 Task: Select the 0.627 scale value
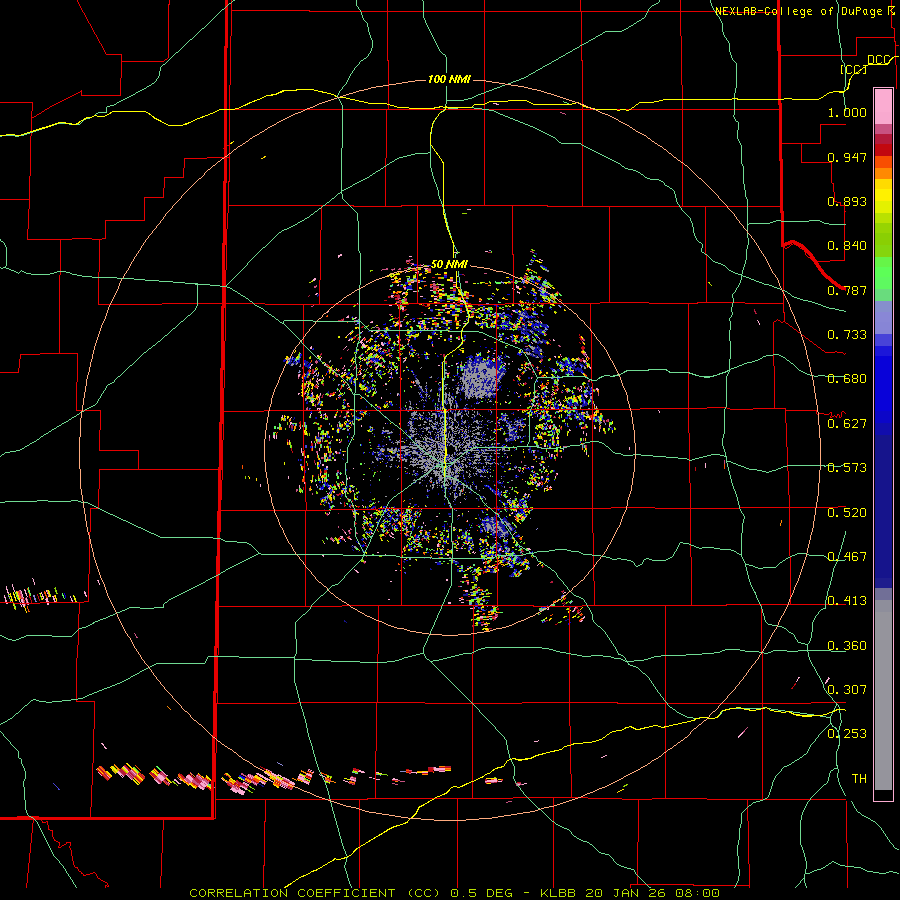point(847,424)
